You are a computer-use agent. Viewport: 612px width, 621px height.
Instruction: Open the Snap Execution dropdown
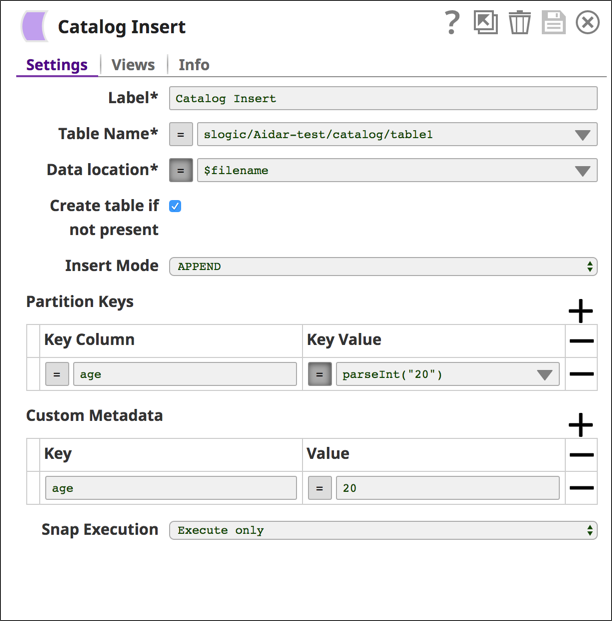383,530
